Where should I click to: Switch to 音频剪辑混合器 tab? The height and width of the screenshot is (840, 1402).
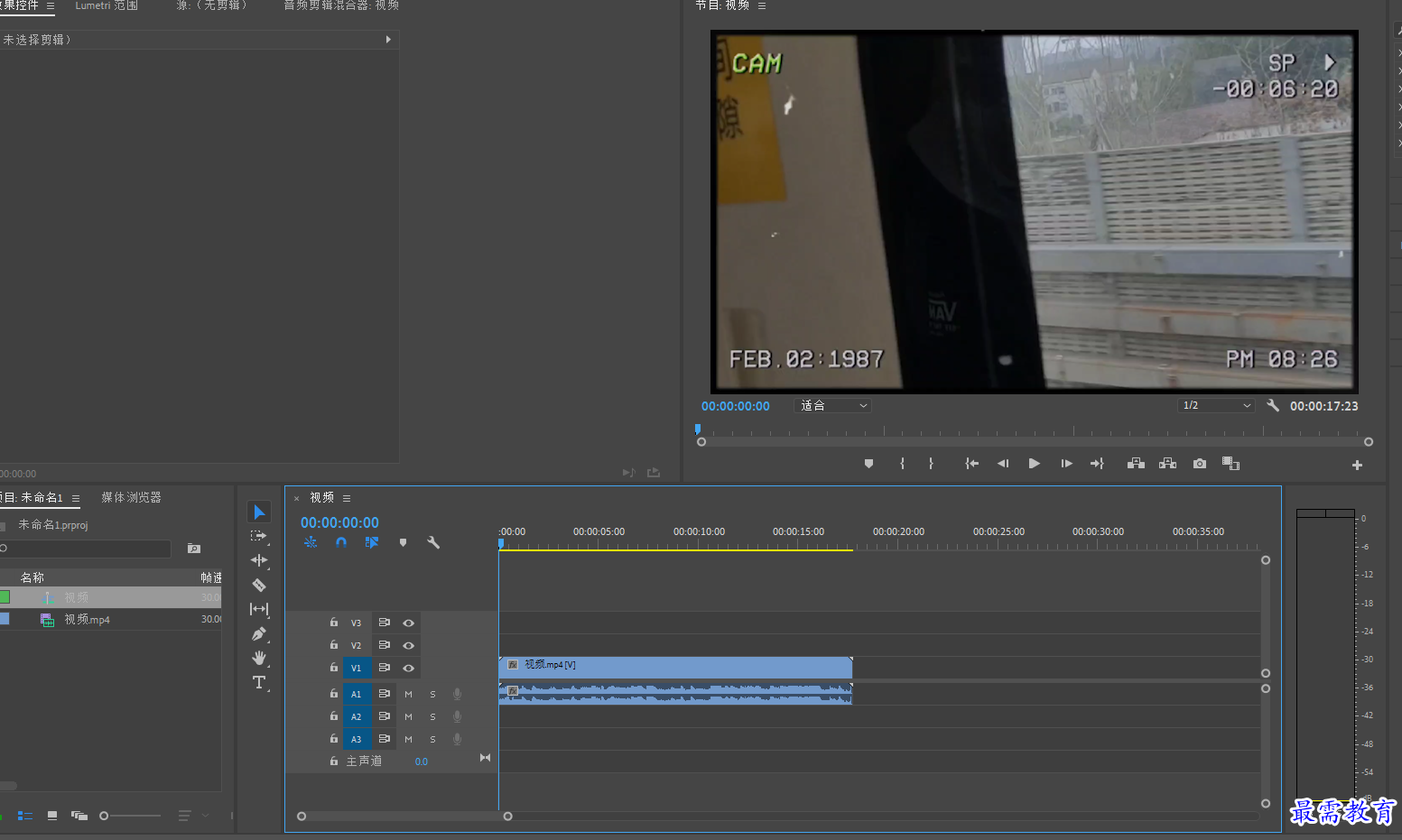click(x=341, y=5)
